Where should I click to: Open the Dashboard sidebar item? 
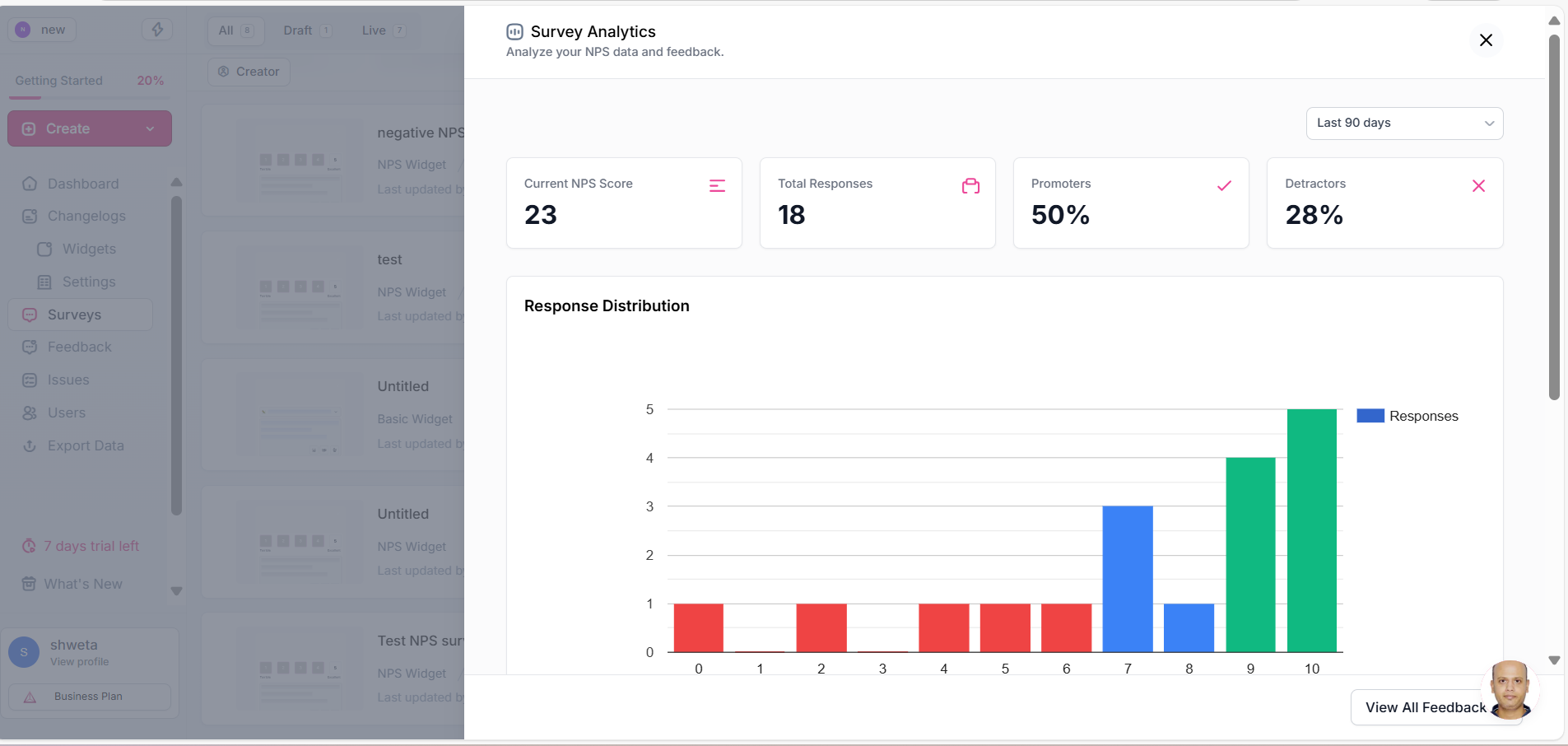tap(82, 184)
